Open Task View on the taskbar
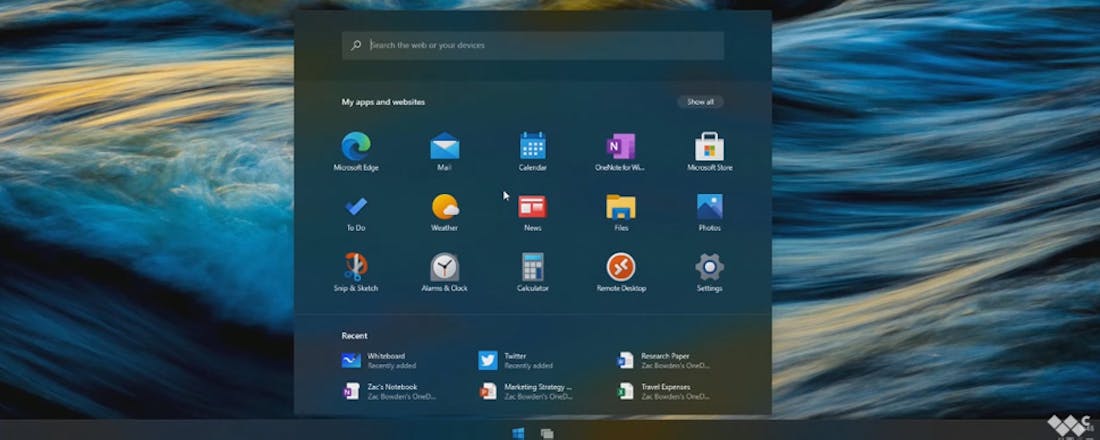Image resolution: width=1100 pixels, height=440 pixels. (547, 434)
